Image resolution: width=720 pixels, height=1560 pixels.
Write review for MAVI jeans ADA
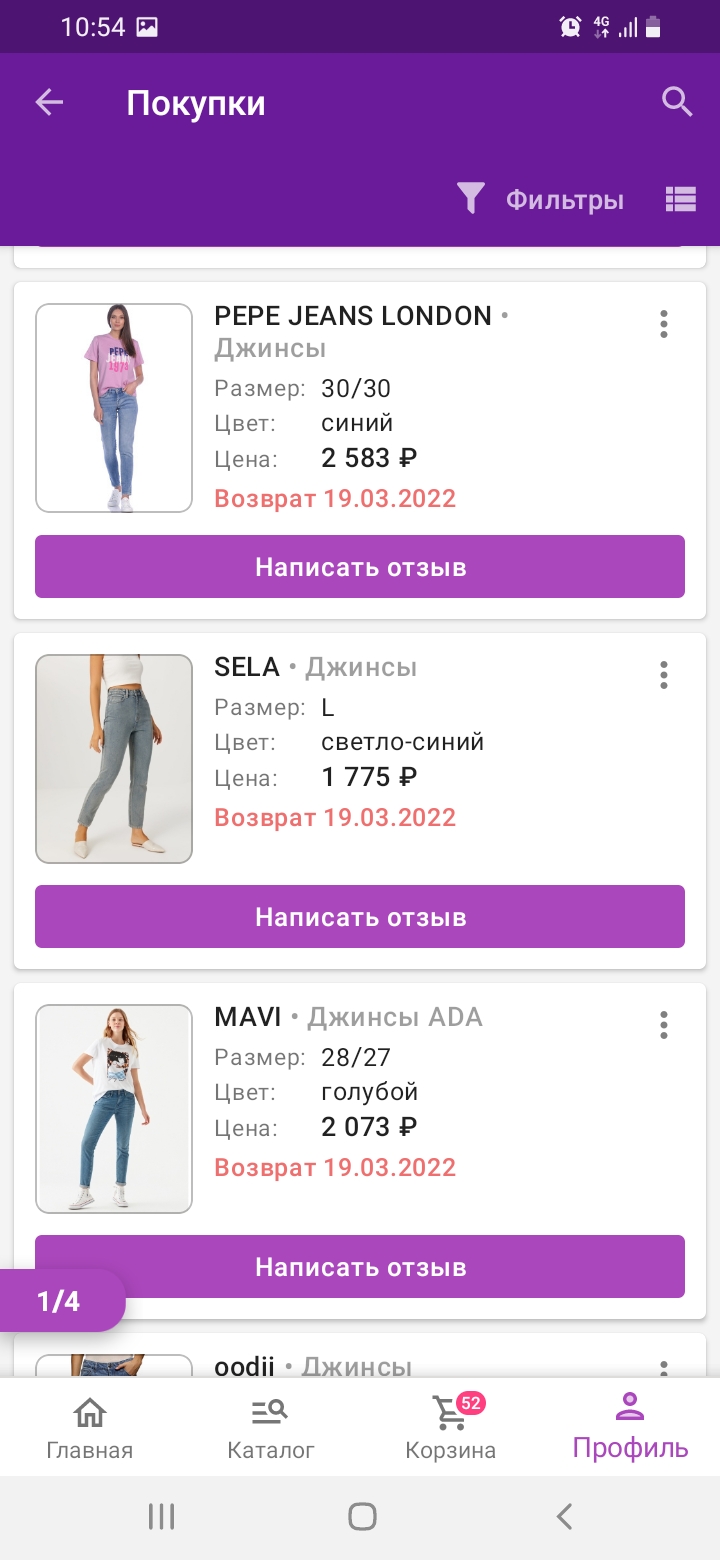[x=360, y=1267]
